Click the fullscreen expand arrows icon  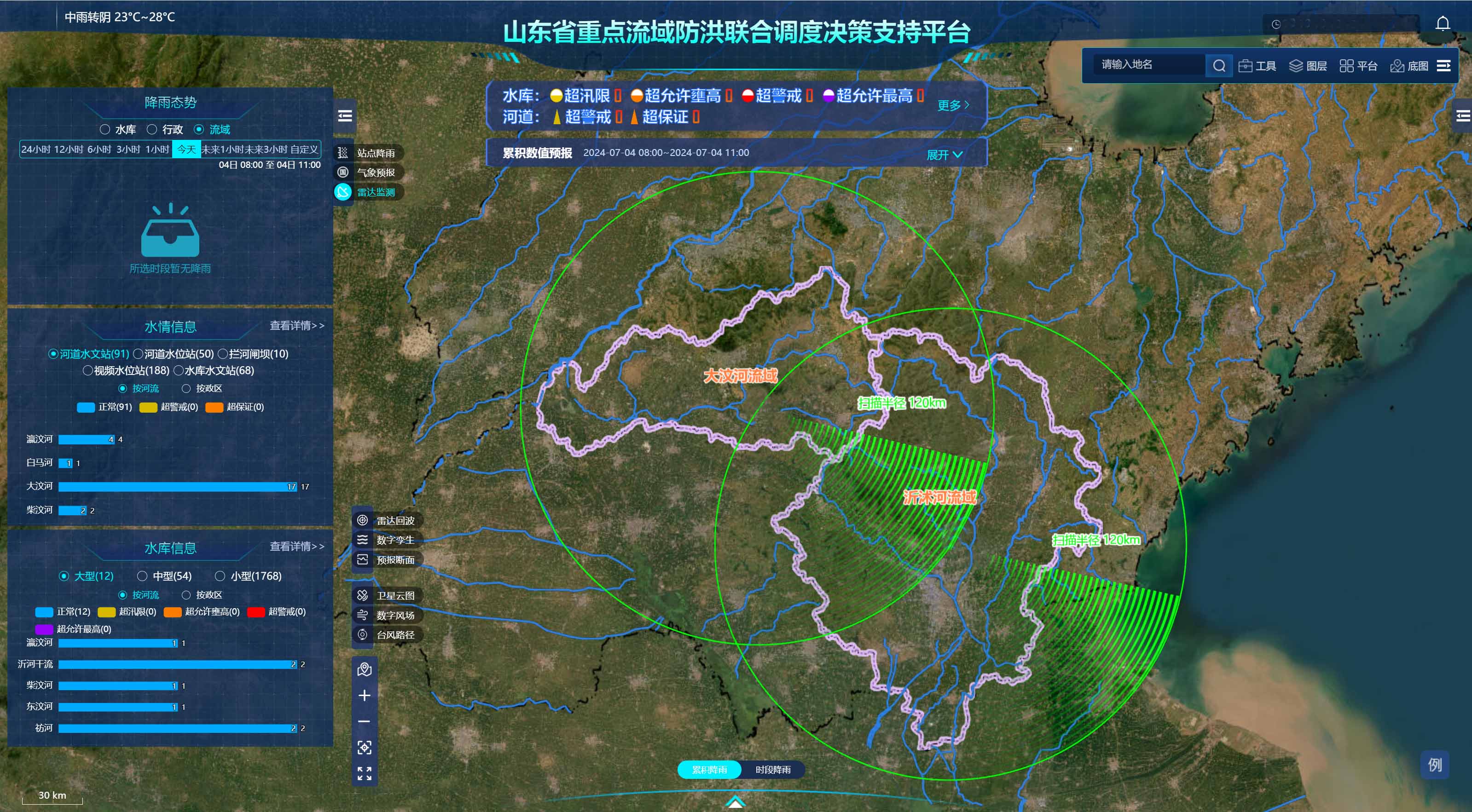[365, 774]
